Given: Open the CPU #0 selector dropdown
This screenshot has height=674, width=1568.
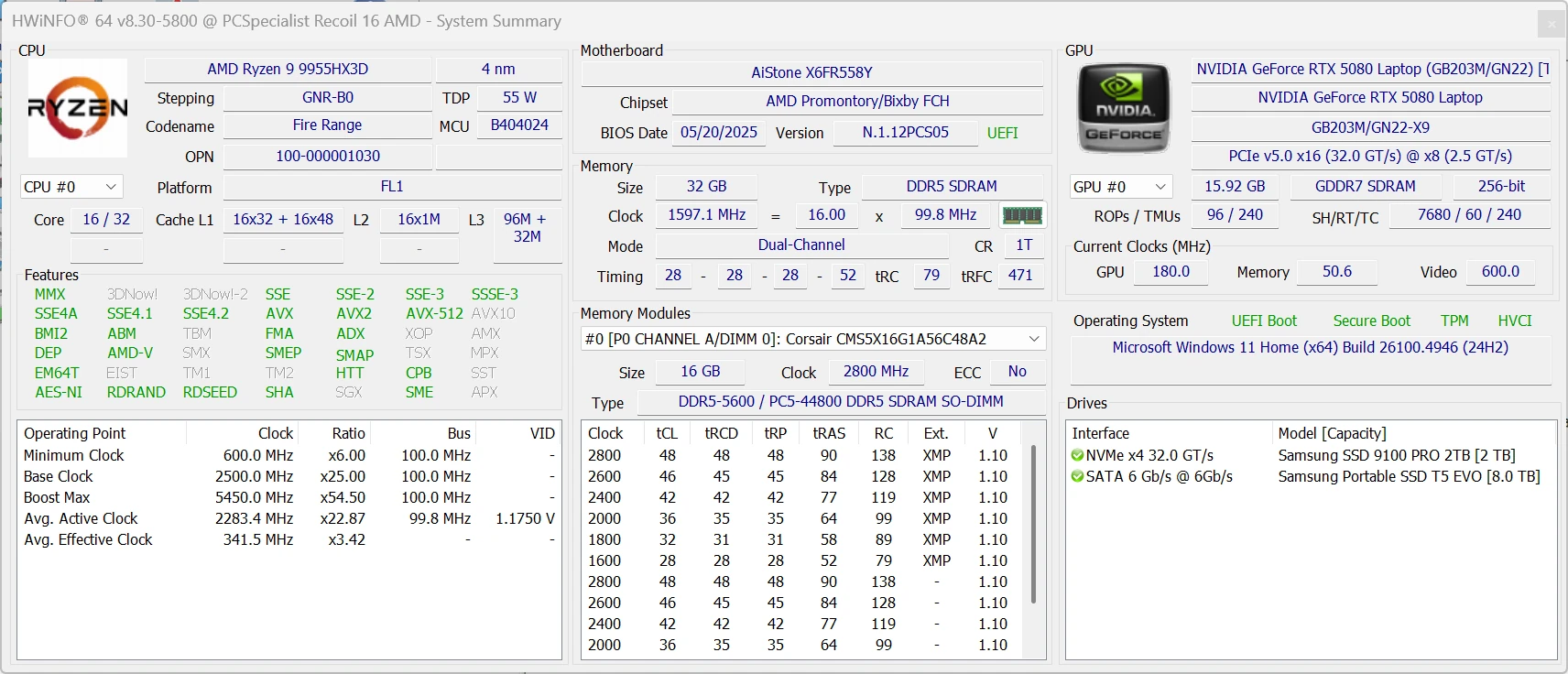Looking at the screenshot, I should click(x=71, y=187).
